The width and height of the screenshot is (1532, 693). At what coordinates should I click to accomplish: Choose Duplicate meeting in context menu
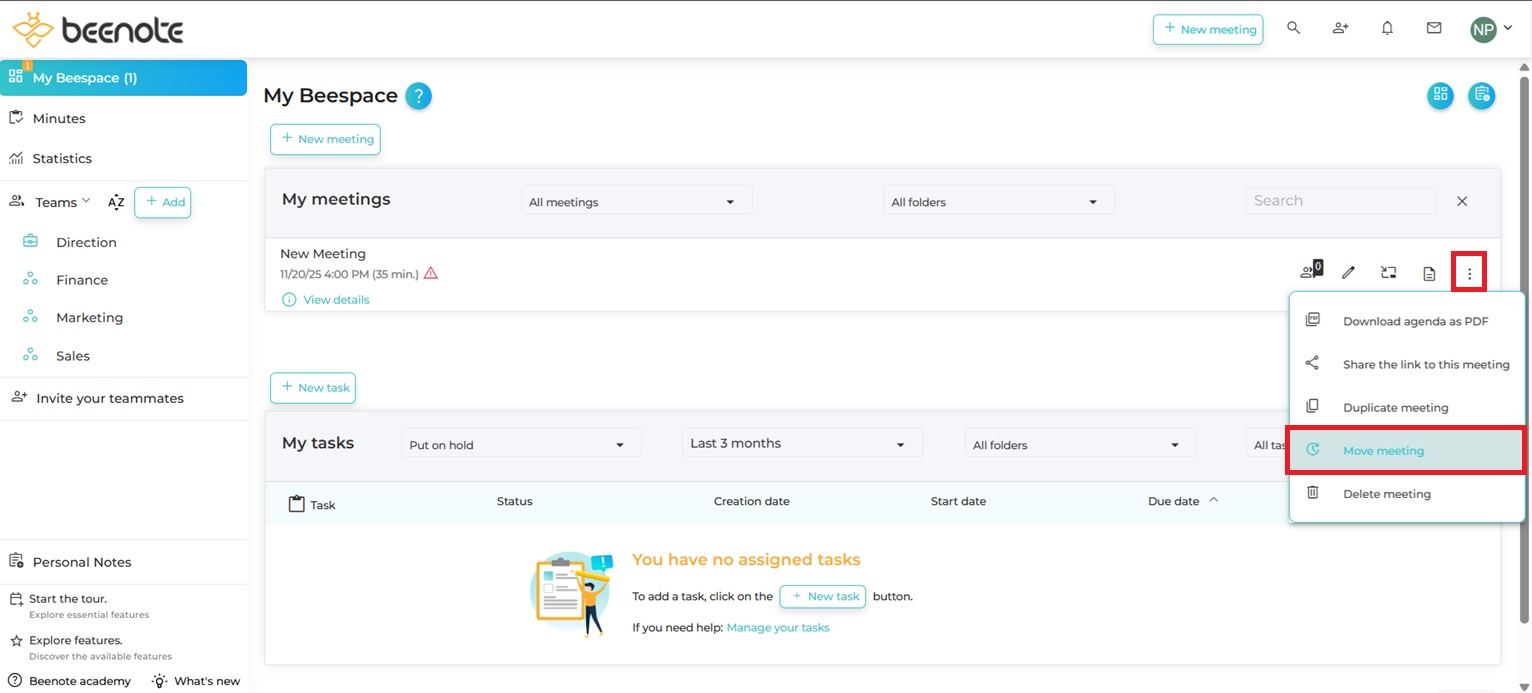coord(1395,408)
